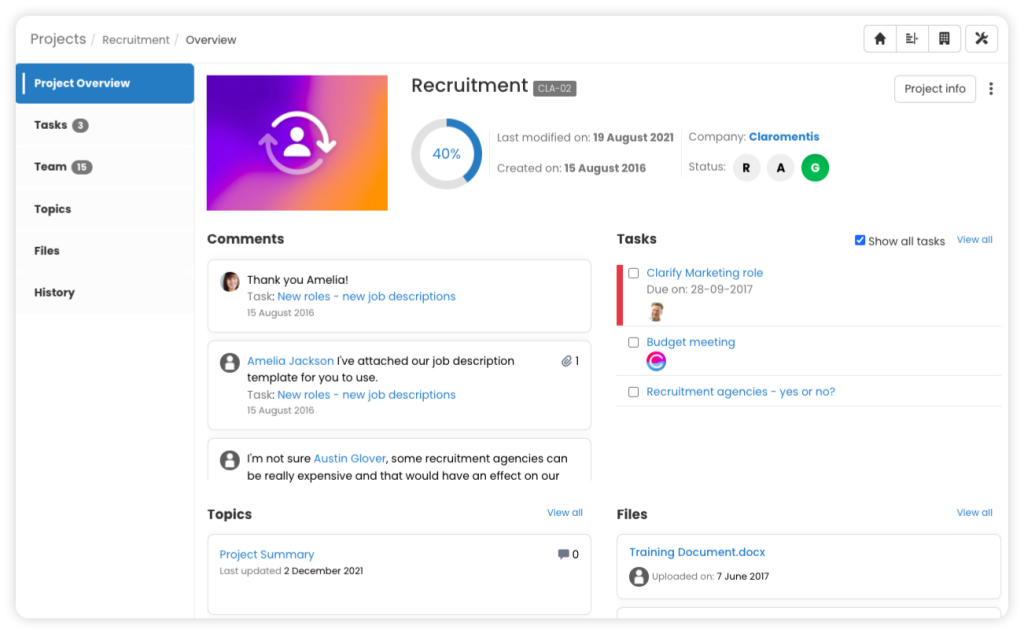Set project status to Amber

pos(780,167)
